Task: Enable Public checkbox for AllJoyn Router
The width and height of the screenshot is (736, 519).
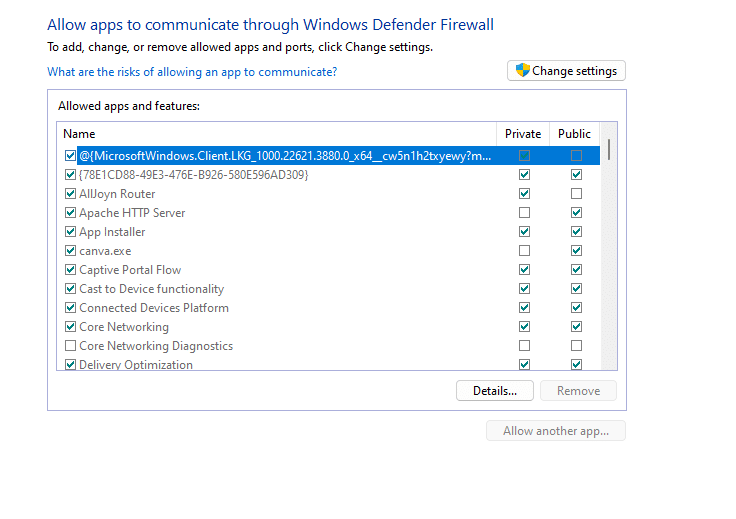Action: [x=576, y=194]
